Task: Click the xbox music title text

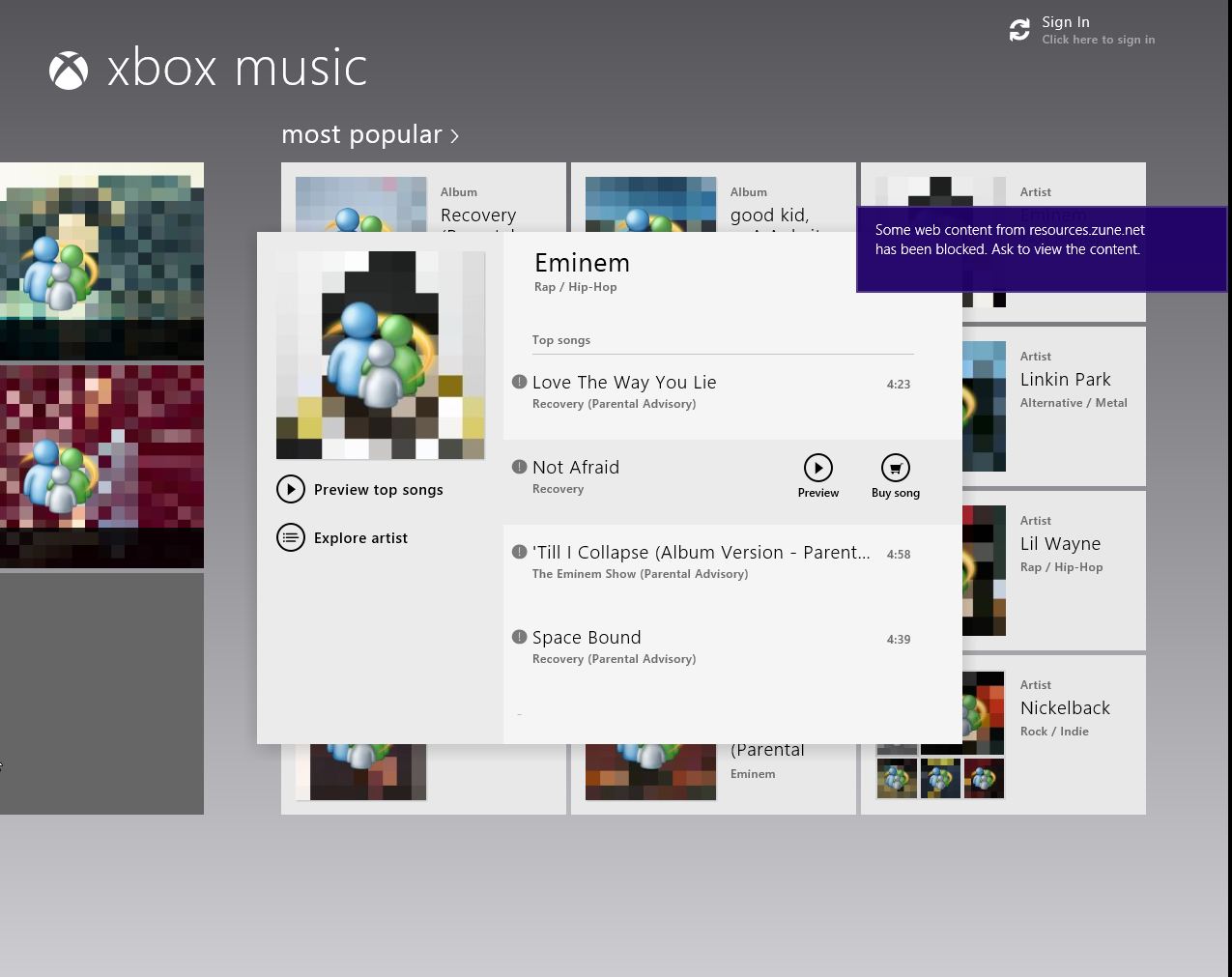Action: 237,68
